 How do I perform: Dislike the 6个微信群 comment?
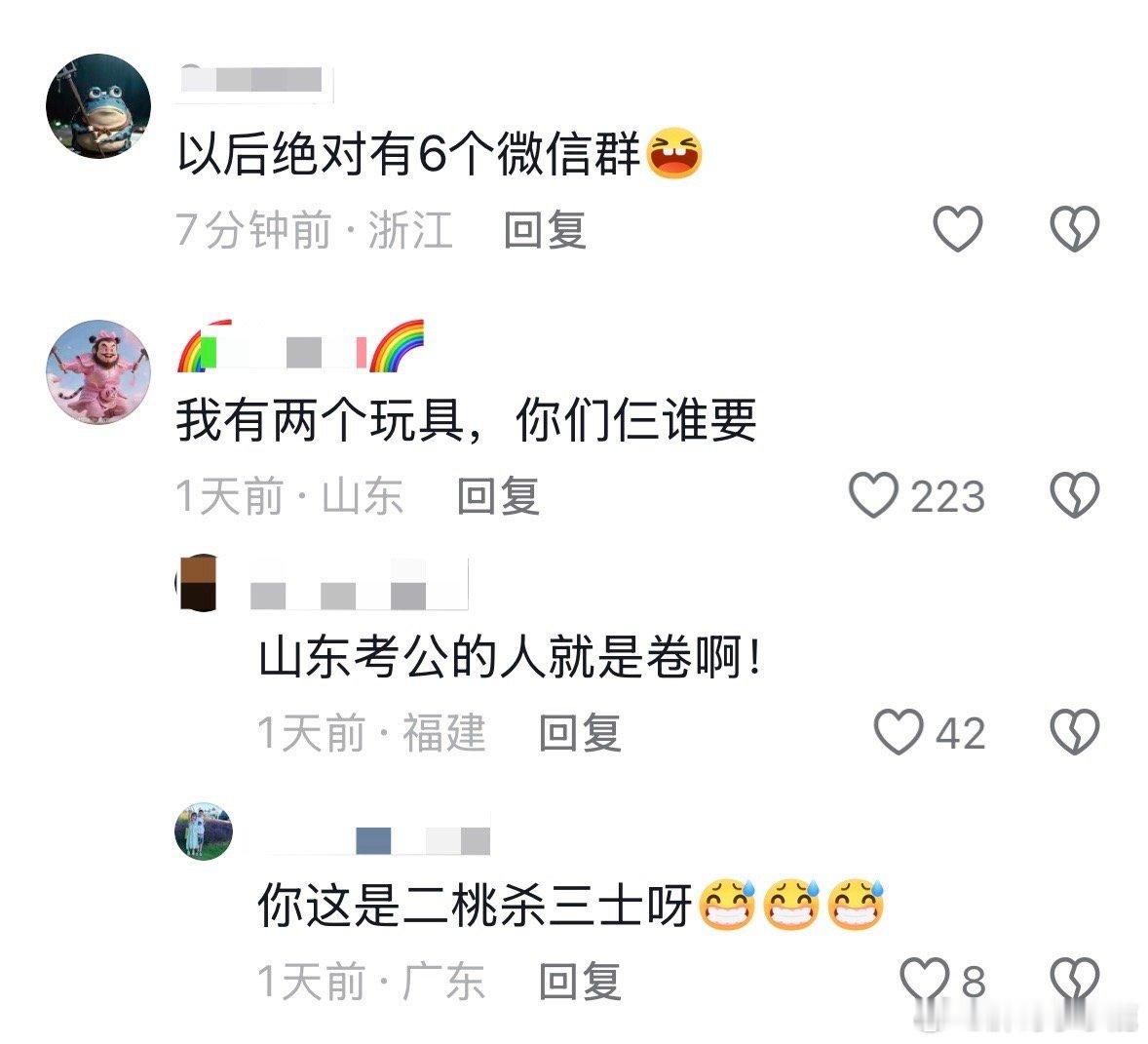tap(1075, 229)
